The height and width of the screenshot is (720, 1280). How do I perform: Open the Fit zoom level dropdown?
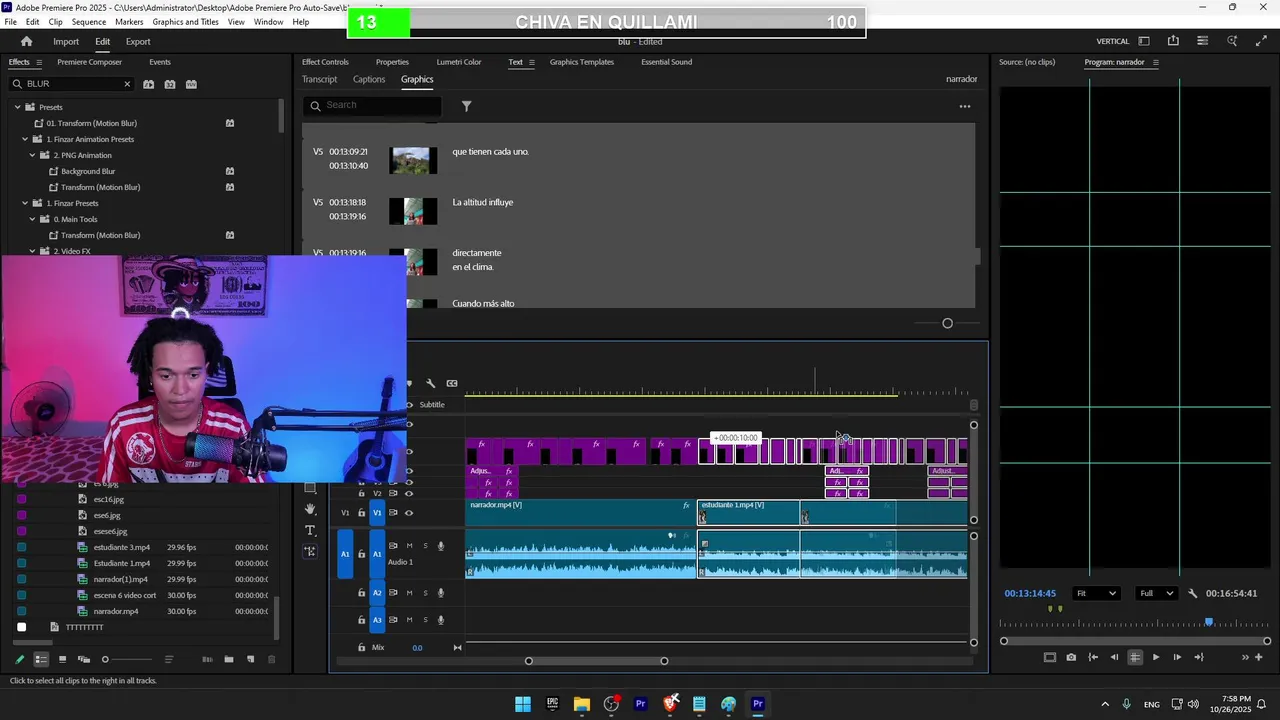pyautogui.click(x=1096, y=593)
